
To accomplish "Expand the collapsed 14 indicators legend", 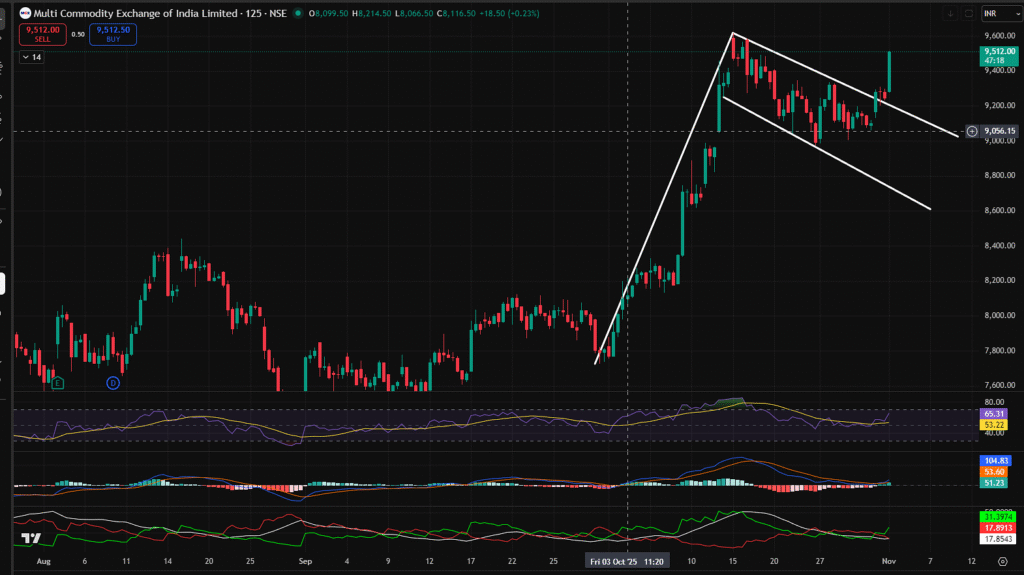I will coord(33,58).
